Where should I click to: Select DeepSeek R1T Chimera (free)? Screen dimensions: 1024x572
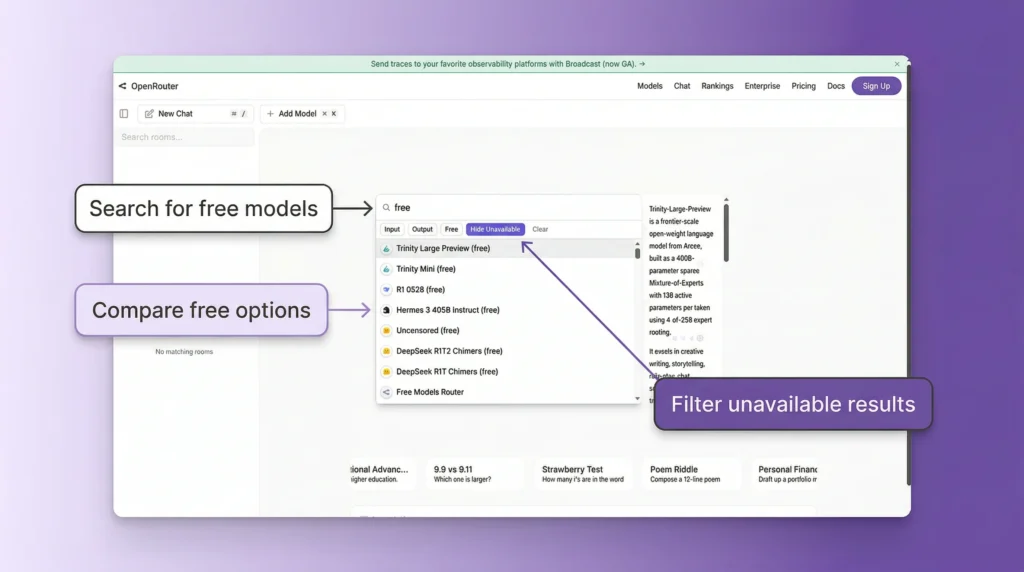(505, 372)
